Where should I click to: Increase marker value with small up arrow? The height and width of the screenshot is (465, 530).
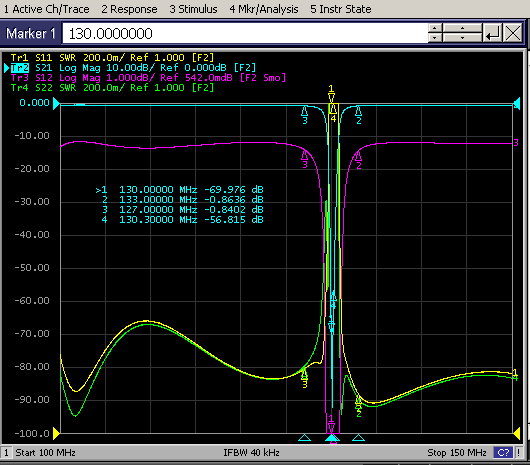[x=435, y=28]
